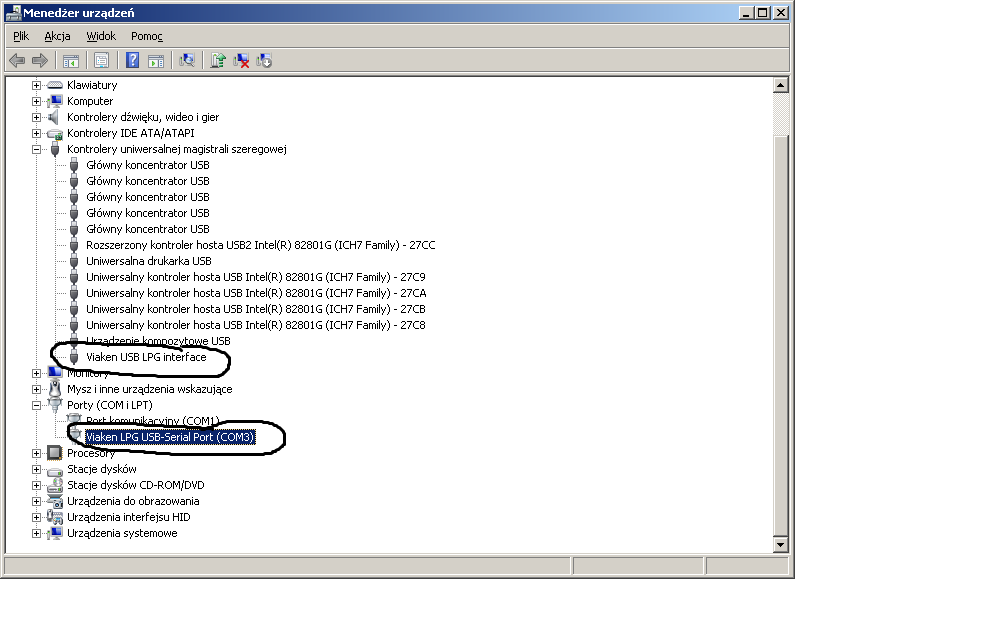Expand the Urządzenia systemowe node
The image size is (1008, 630).
(37, 533)
